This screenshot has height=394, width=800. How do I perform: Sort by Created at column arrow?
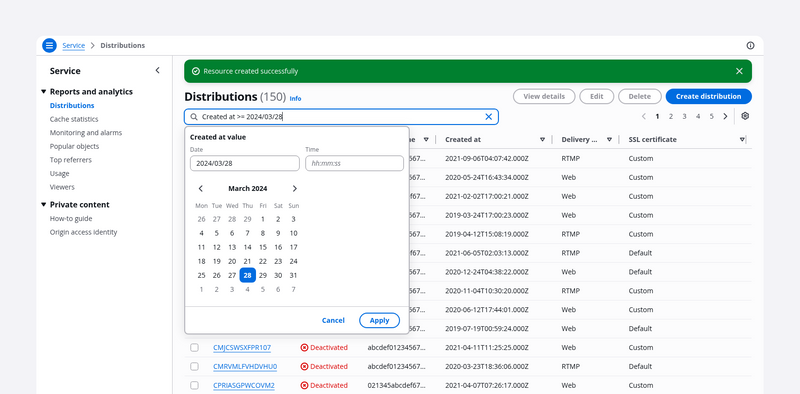point(542,139)
